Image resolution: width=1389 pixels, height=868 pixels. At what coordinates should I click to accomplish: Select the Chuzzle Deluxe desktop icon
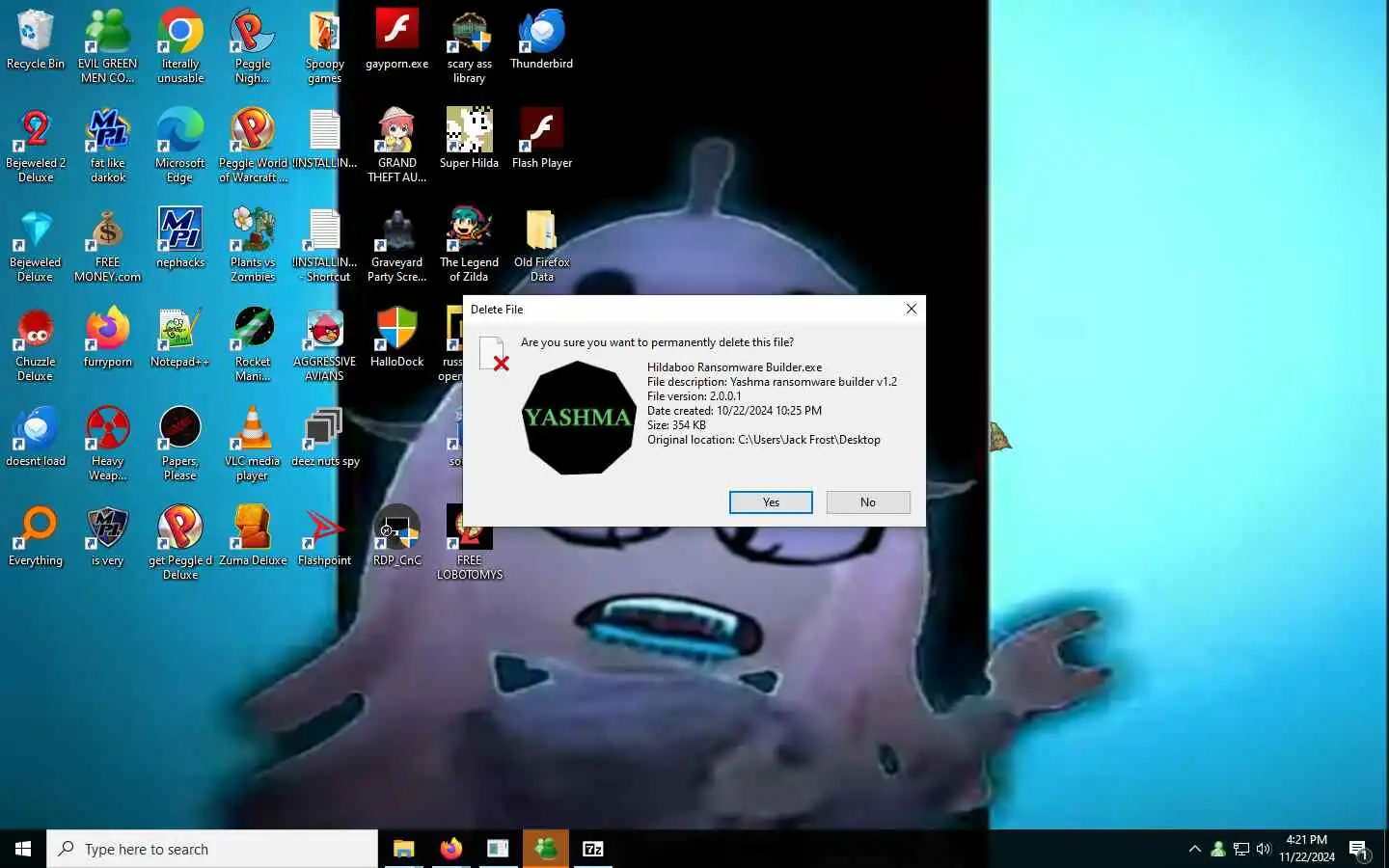[x=36, y=344]
